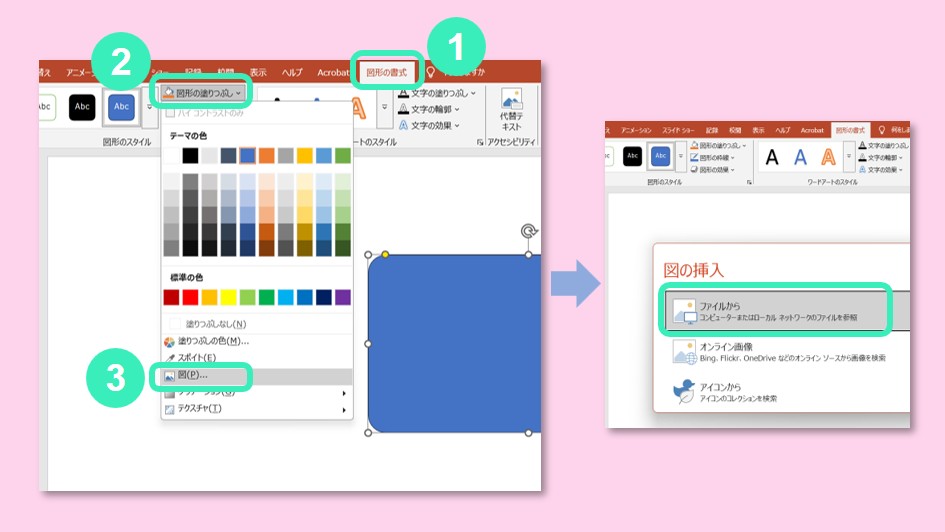The width and height of the screenshot is (945, 532).
Task: Open 図形の効果 dropdown in right window
Action: [712, 169]
